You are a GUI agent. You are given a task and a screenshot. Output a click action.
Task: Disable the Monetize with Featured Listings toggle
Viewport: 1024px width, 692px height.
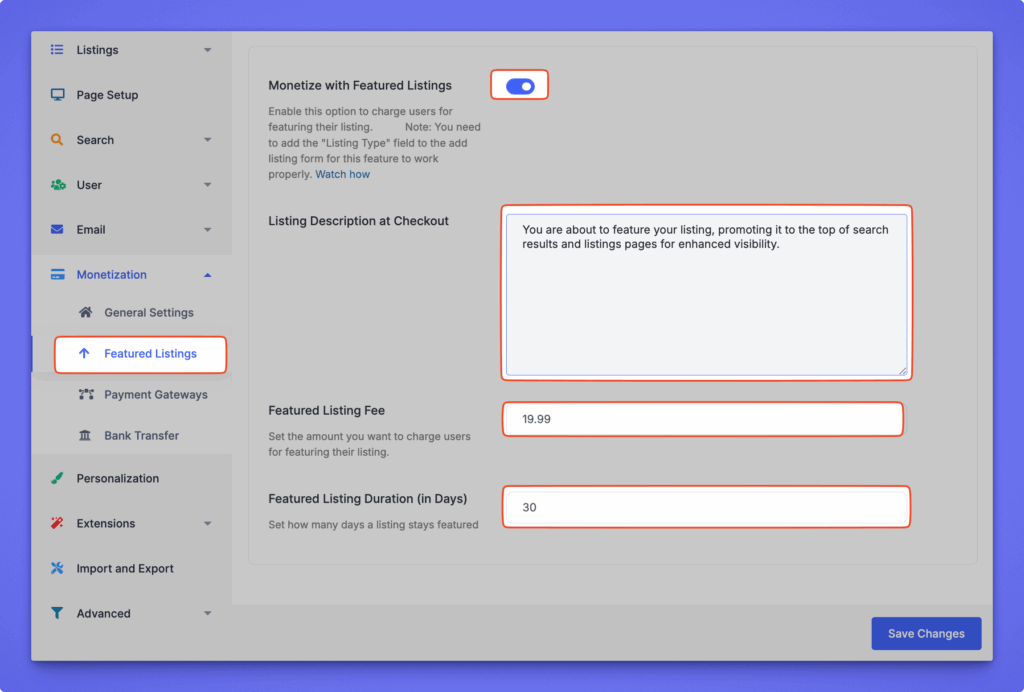[520, 87]
